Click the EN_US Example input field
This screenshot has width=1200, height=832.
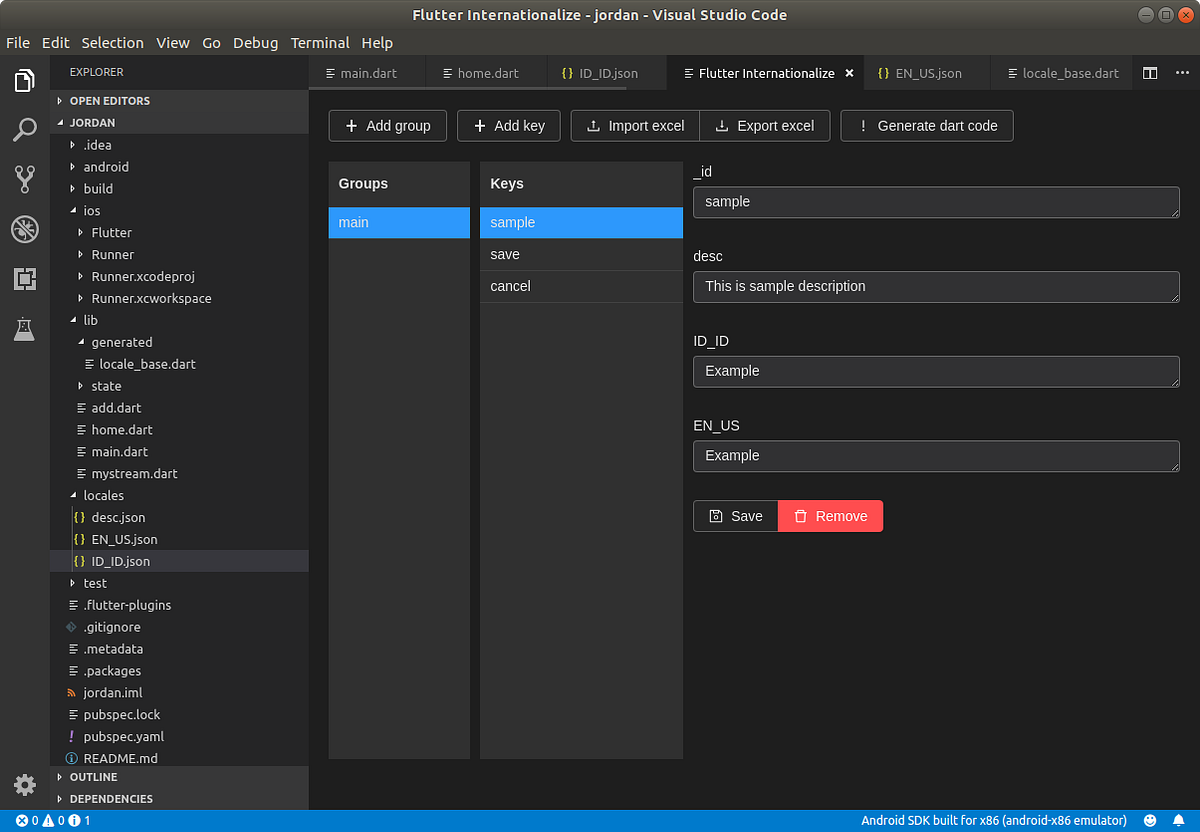(x=936, y=456)
